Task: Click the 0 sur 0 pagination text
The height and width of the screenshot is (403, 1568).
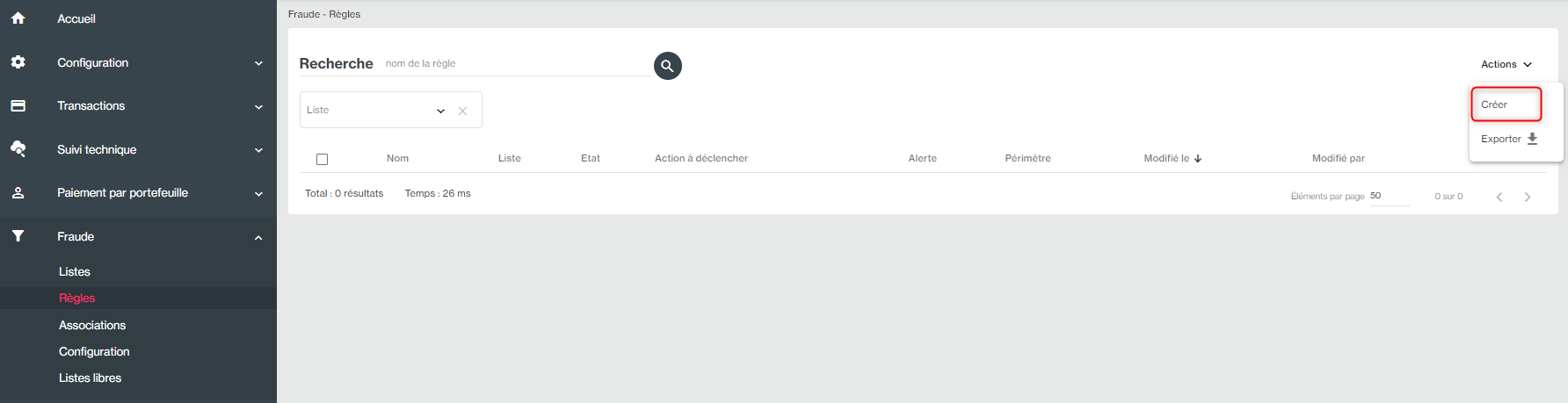Action: tap(1448, 197)
